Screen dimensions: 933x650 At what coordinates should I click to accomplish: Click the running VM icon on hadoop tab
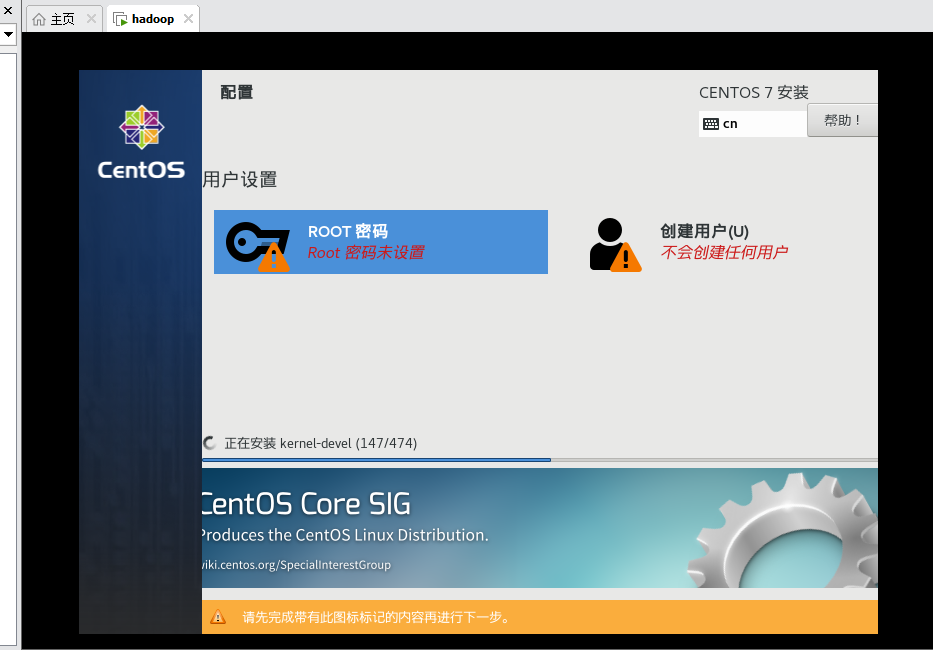coord(120,20)
